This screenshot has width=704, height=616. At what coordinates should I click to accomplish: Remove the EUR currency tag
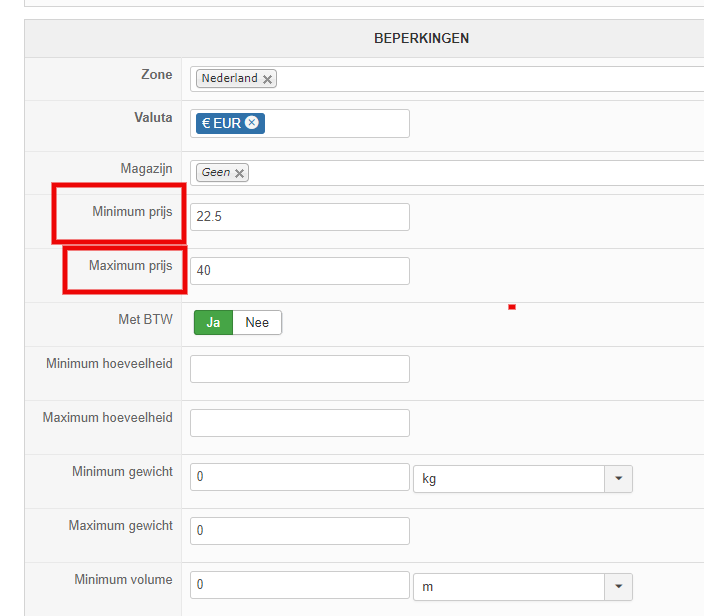pyautogui.click(x=252, y=123)
